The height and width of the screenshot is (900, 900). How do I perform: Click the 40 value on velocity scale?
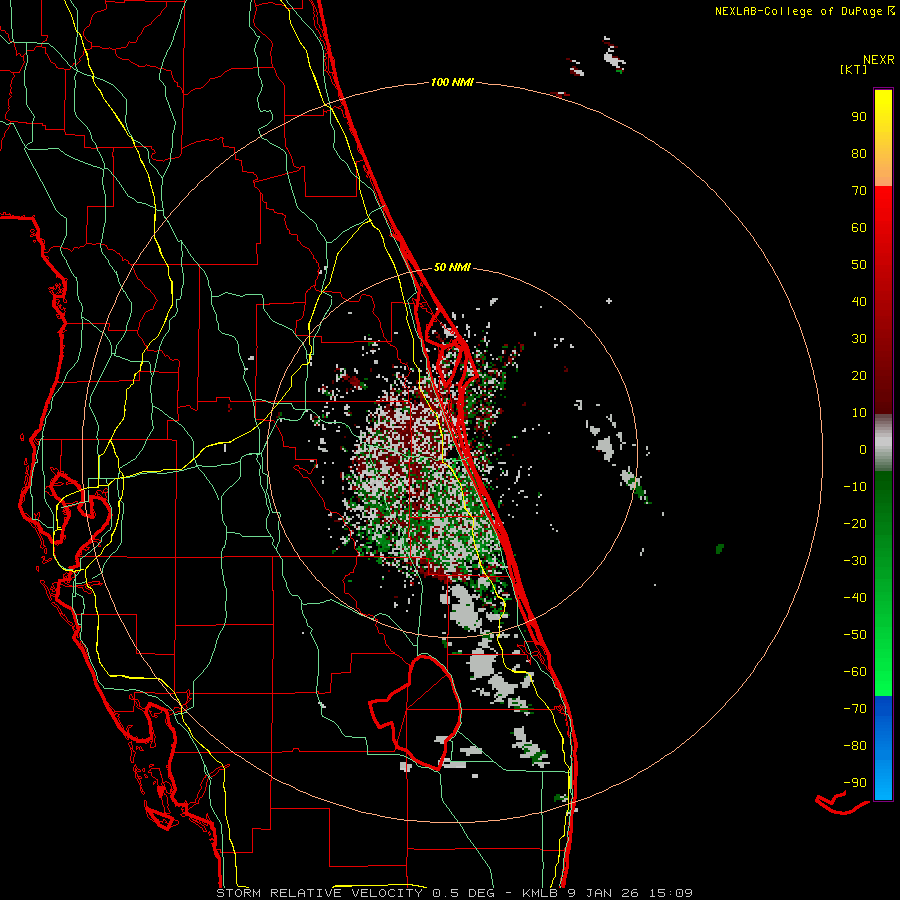[859, 302]
